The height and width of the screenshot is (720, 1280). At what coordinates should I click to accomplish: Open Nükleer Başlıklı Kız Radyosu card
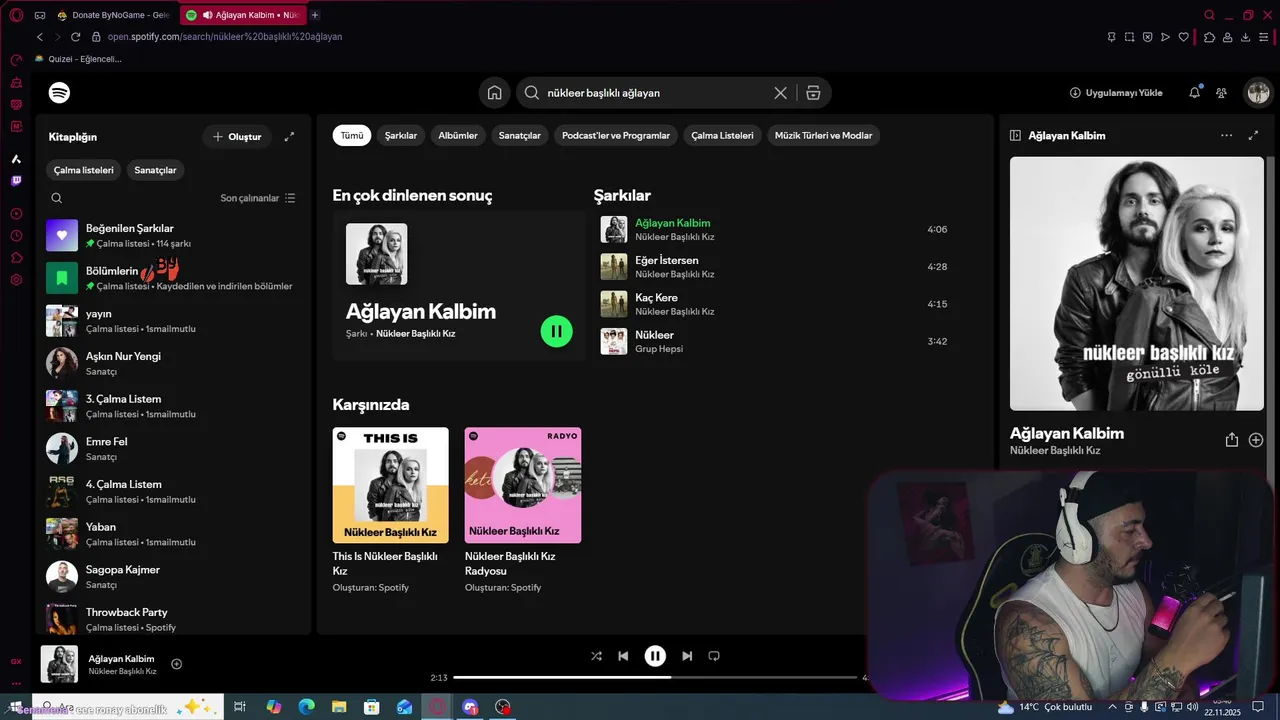(x=523, y=510)
